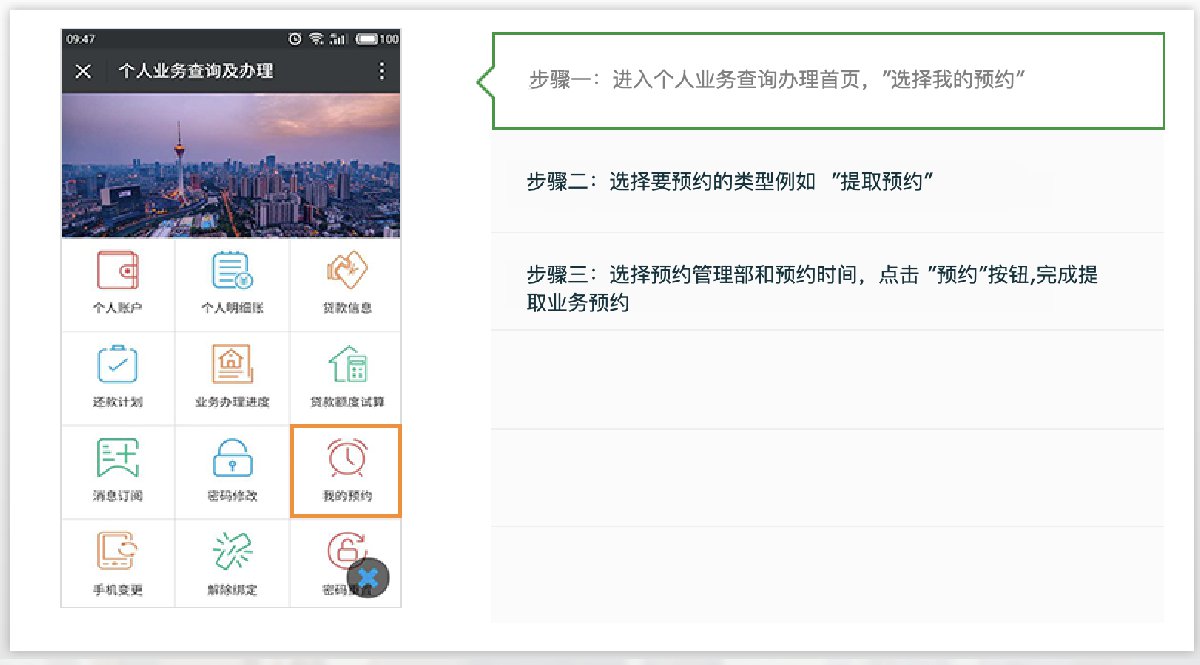Click the city skyline banner image

tap(231, 165)
